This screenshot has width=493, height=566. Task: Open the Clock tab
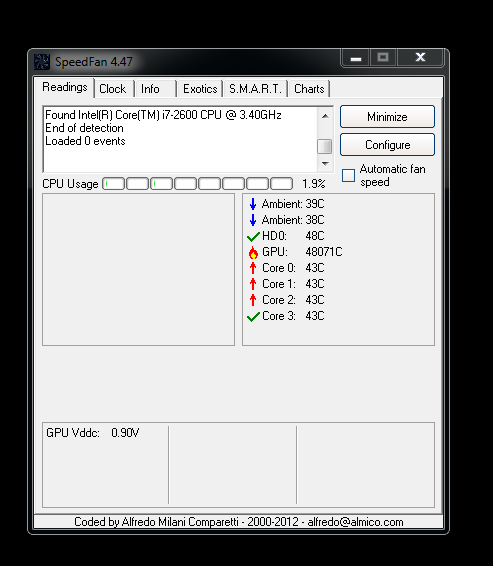113,89
